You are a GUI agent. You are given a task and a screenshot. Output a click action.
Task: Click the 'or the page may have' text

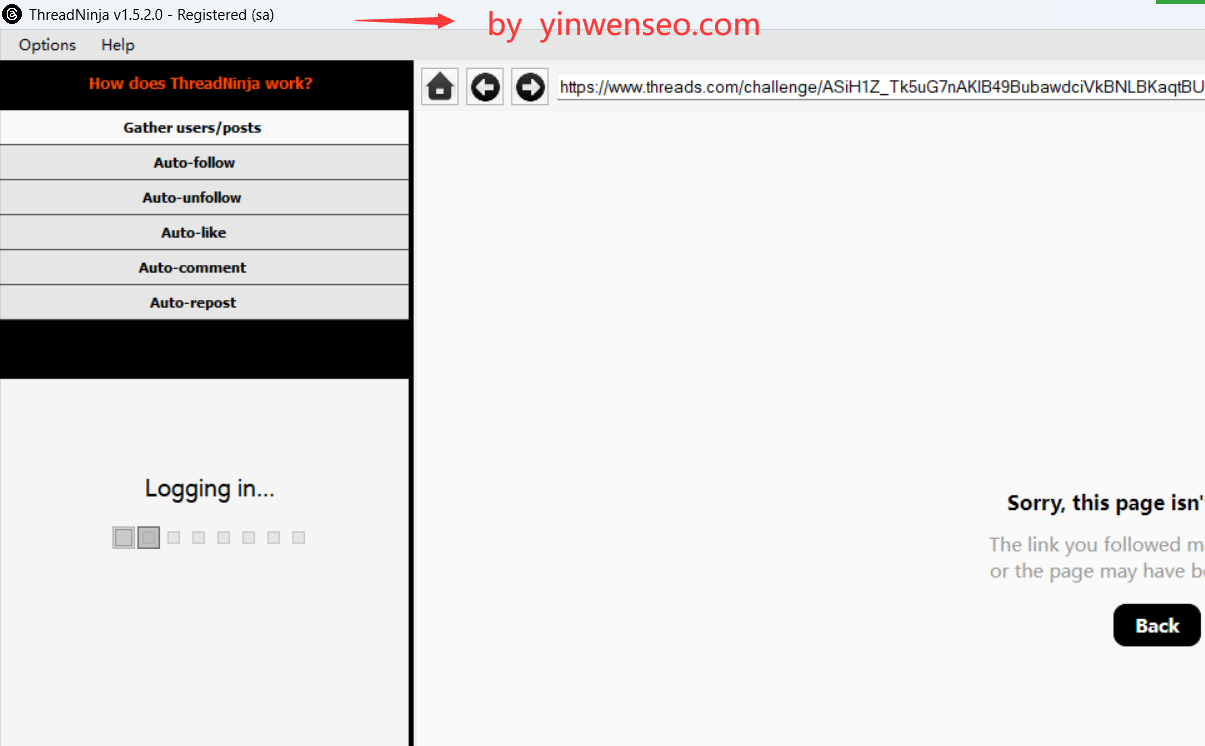point(1097,571)
